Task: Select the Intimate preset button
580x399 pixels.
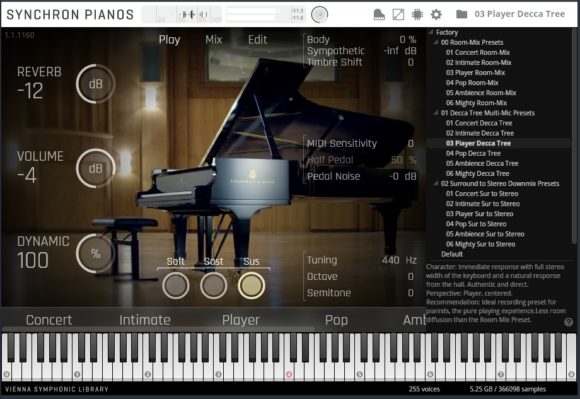Action: click(x=145, y=320)
